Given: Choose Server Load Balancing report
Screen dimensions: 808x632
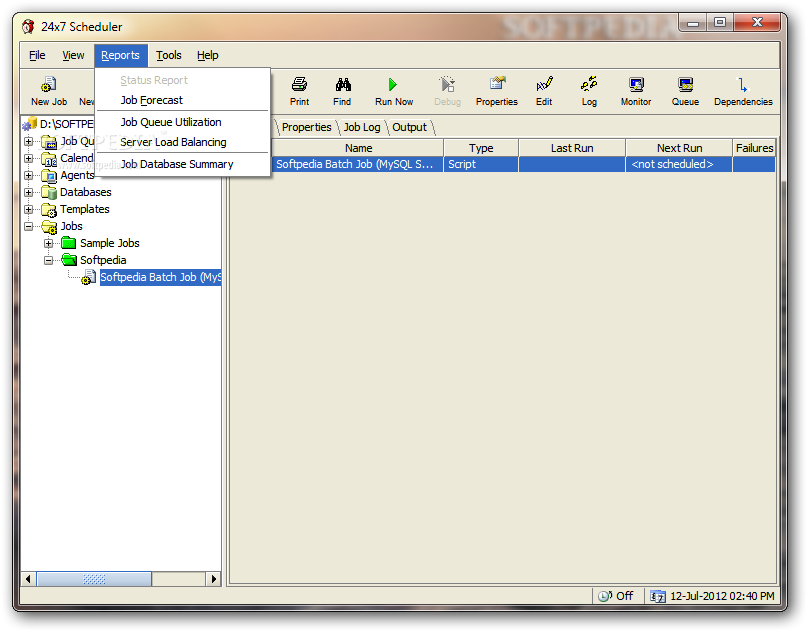Looking at the screenshot, I should point(183,142).
